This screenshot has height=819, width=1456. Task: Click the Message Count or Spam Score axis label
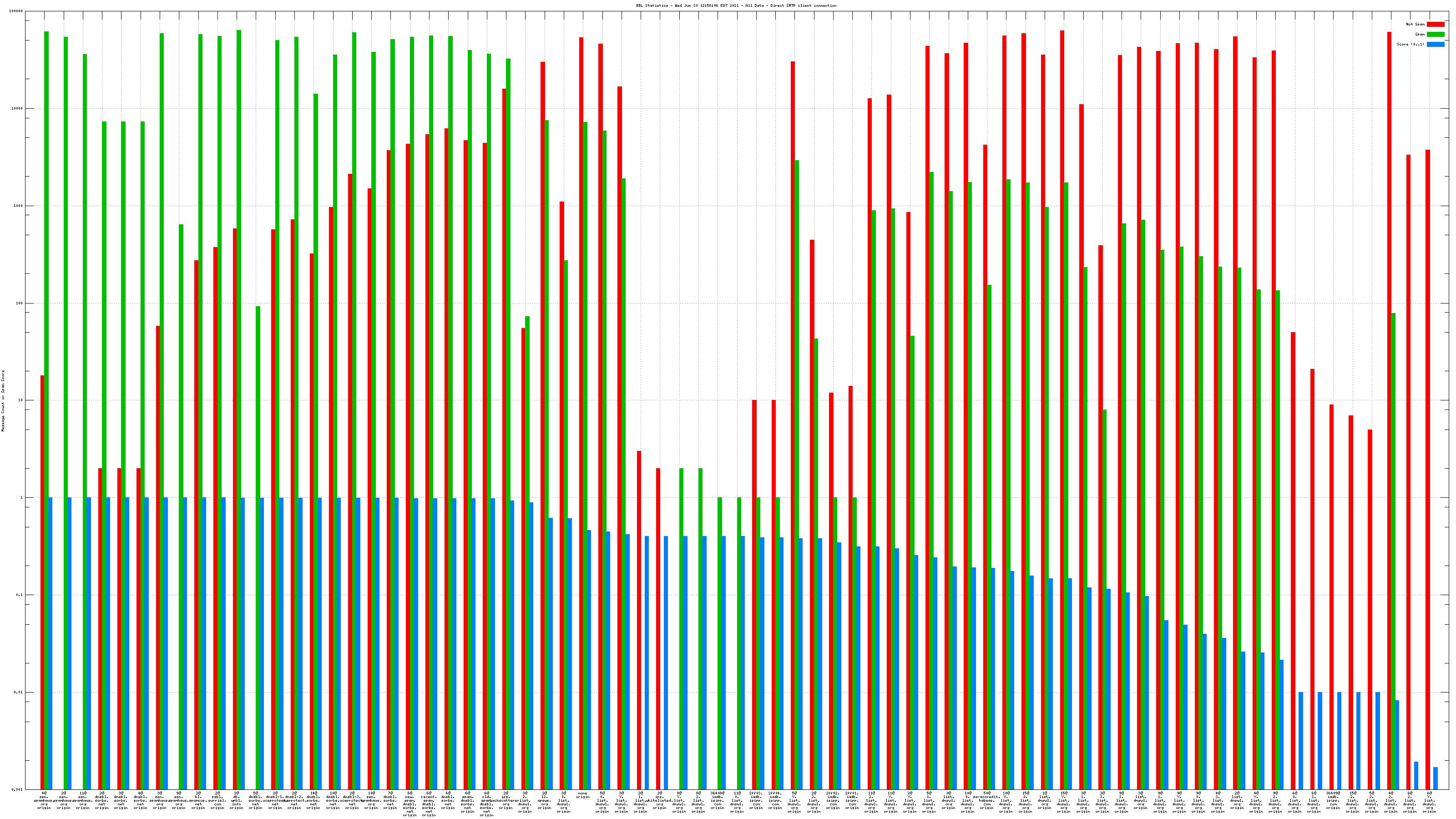coord(3,401)
